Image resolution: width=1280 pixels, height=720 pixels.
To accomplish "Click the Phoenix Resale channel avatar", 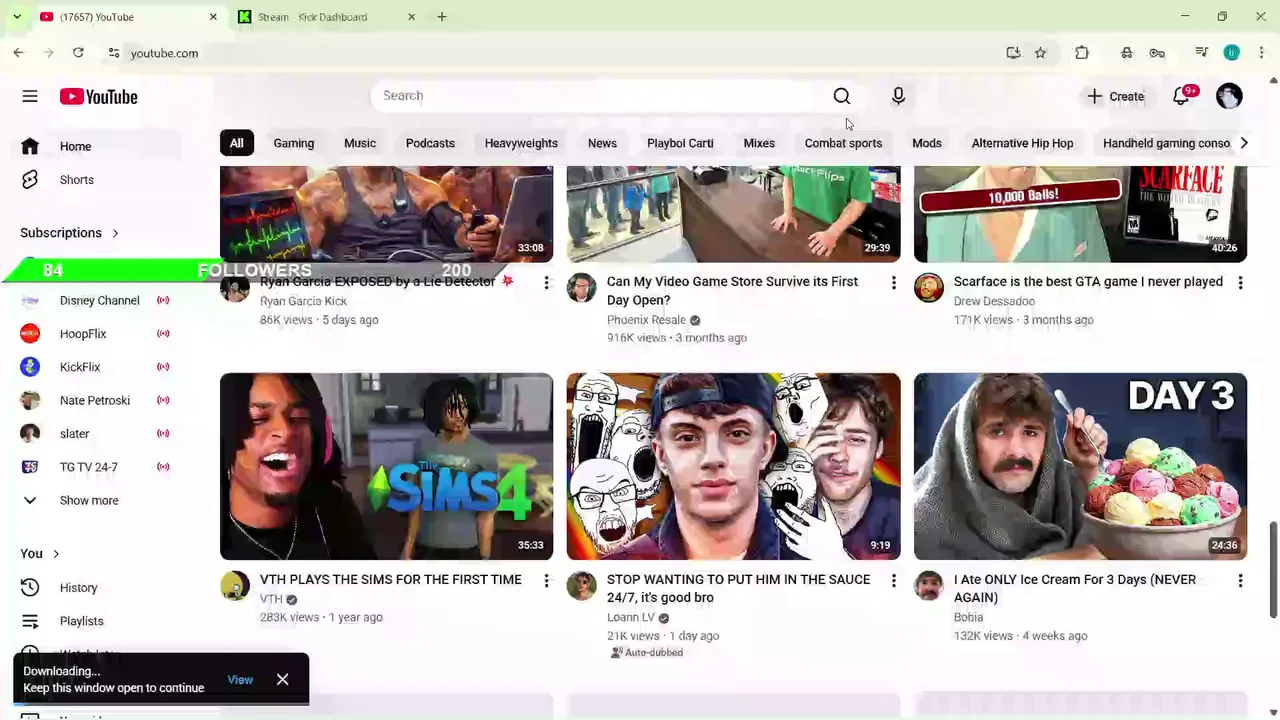I will [x=581, y=288].
